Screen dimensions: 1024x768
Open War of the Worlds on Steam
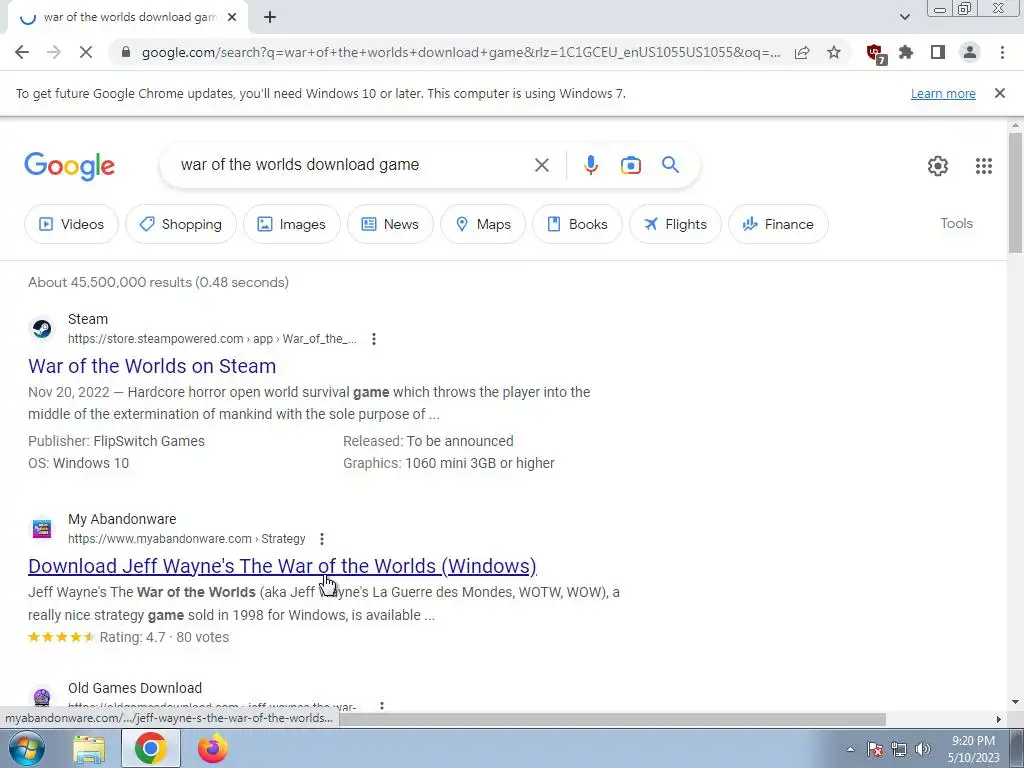[152, 366]
